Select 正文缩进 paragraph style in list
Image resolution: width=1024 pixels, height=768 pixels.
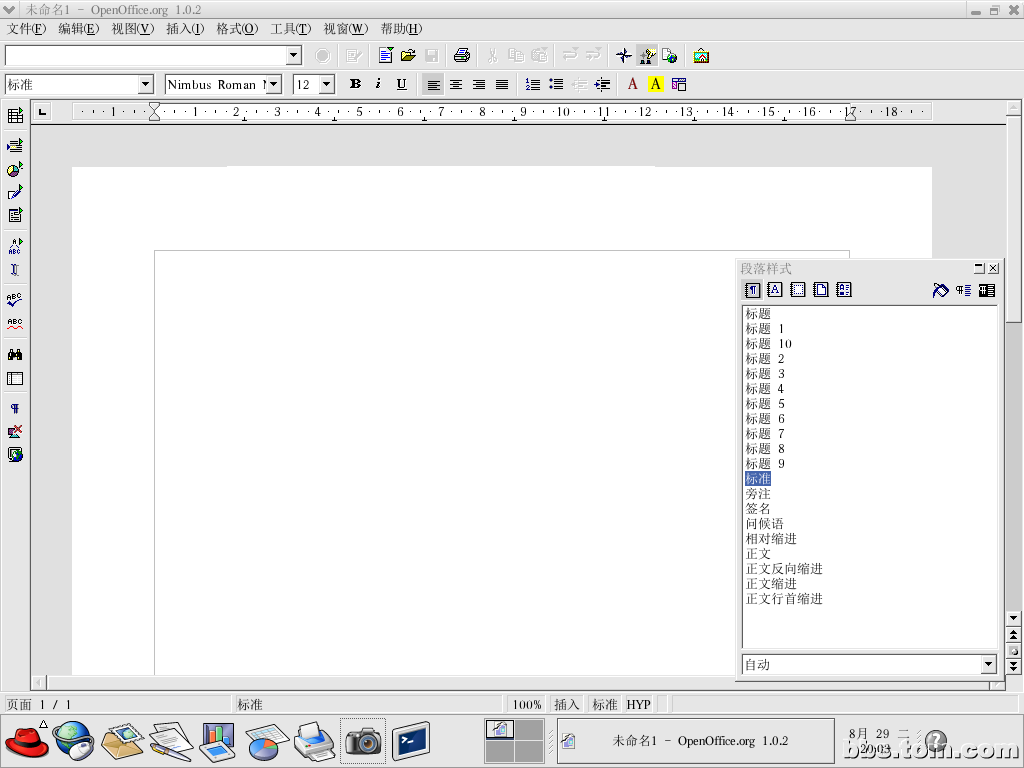(x=771, y=584)
